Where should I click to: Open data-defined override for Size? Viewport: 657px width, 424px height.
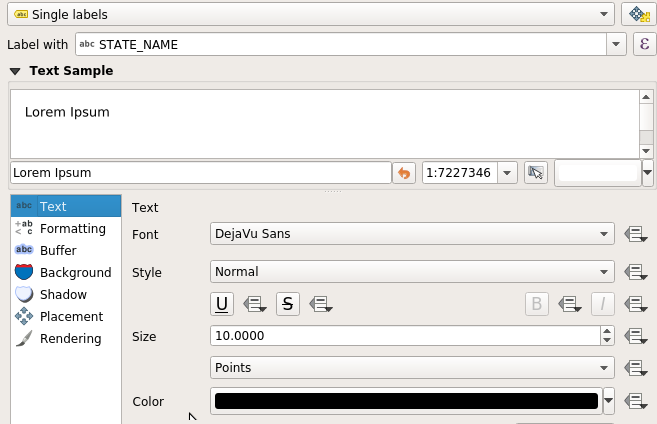tap(635, 336)
